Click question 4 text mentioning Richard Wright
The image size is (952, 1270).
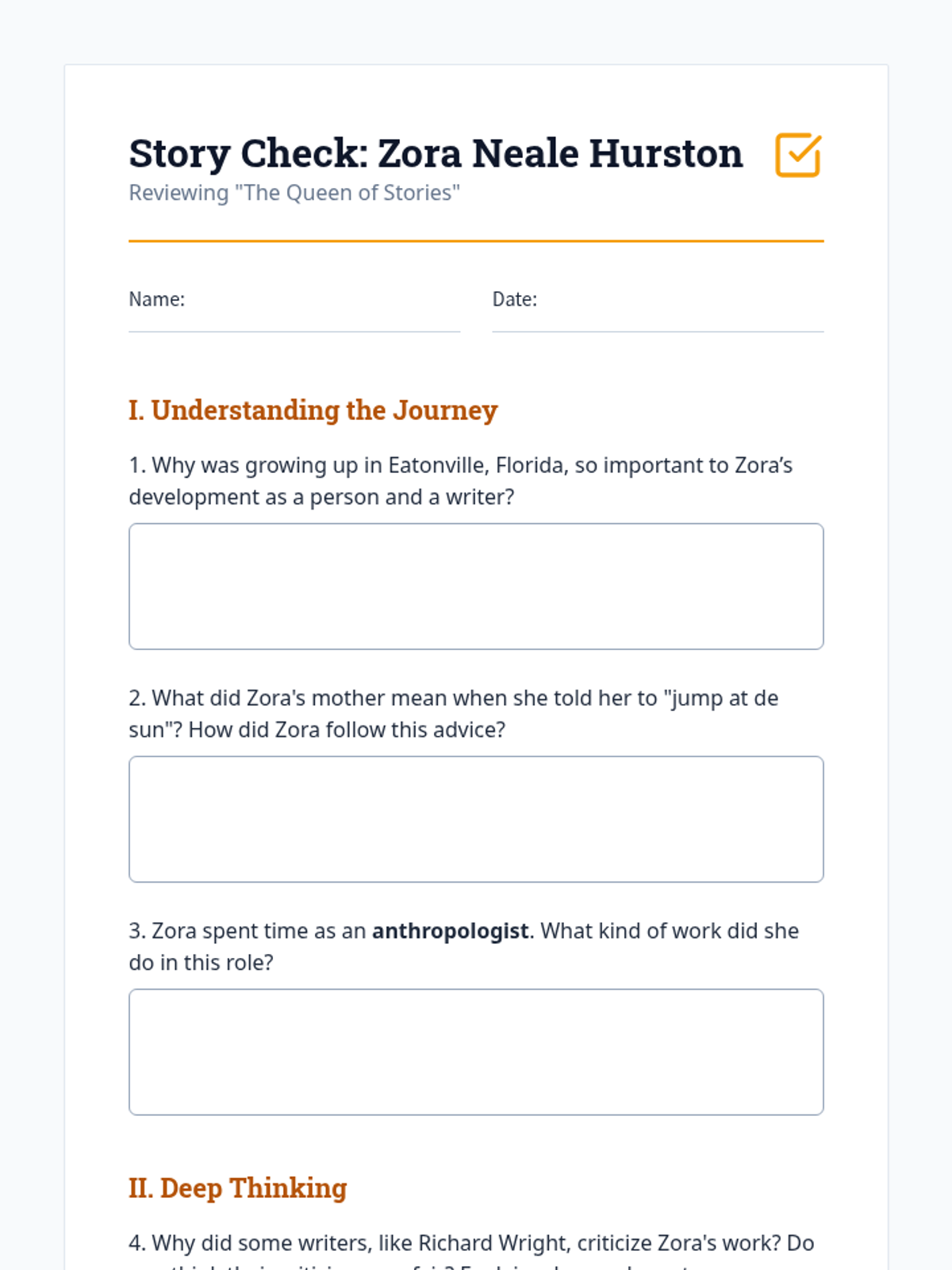471,1243
